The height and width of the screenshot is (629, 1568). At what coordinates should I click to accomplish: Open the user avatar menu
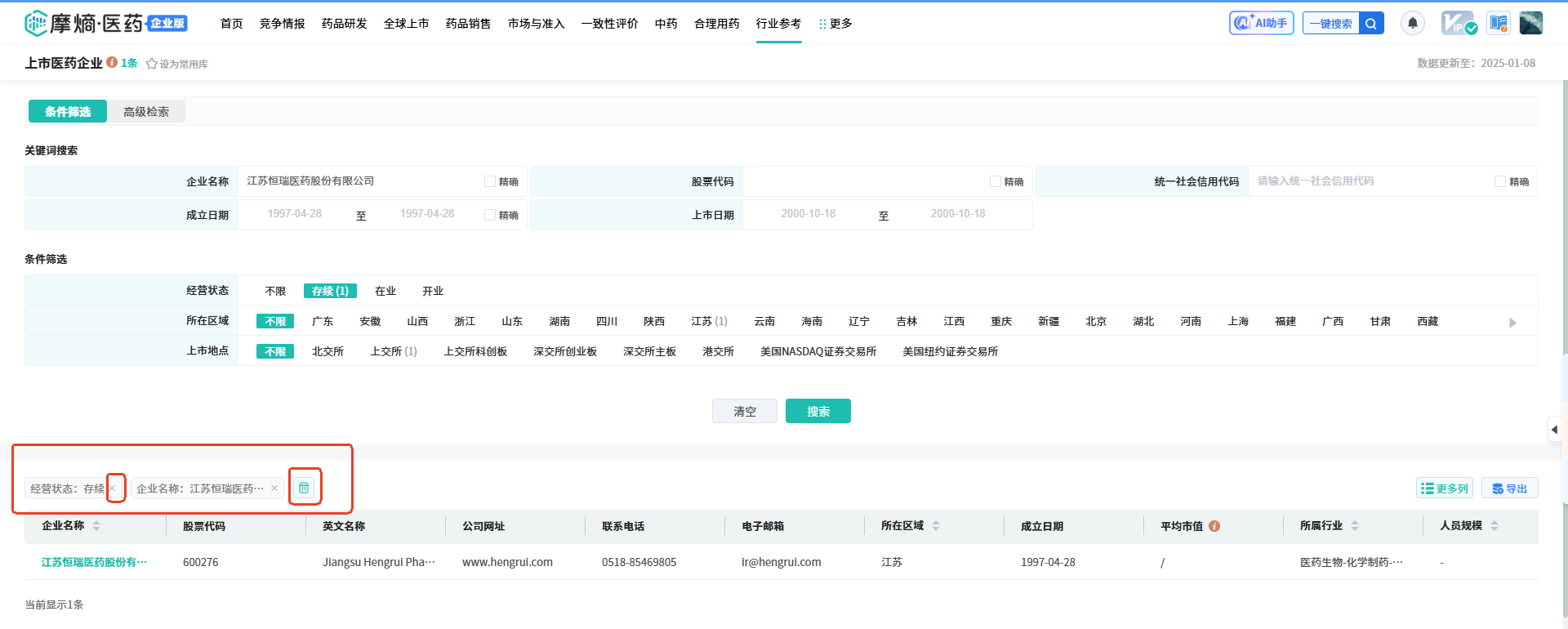pos(1530,23)
